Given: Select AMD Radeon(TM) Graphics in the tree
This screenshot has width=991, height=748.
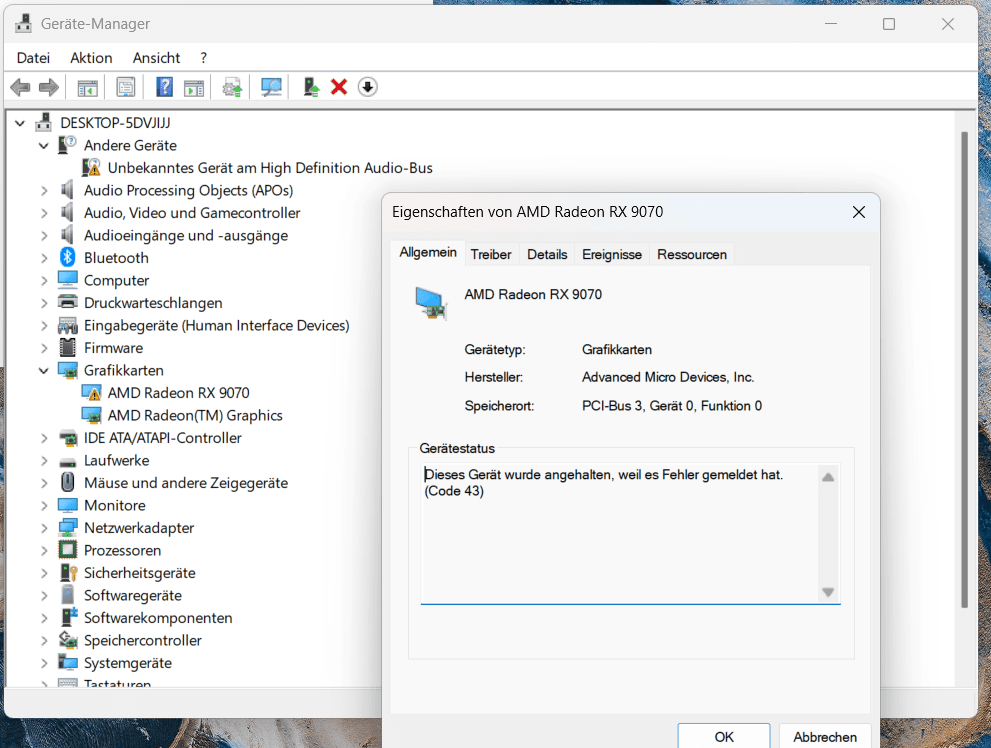Looking at the screenshot, I should tap(195, 415).
